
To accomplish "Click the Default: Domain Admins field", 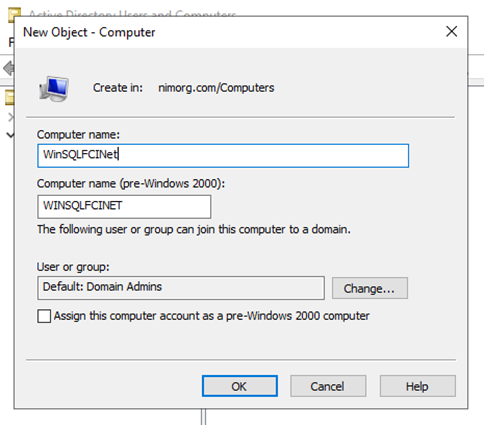I will tap(181, 287).
